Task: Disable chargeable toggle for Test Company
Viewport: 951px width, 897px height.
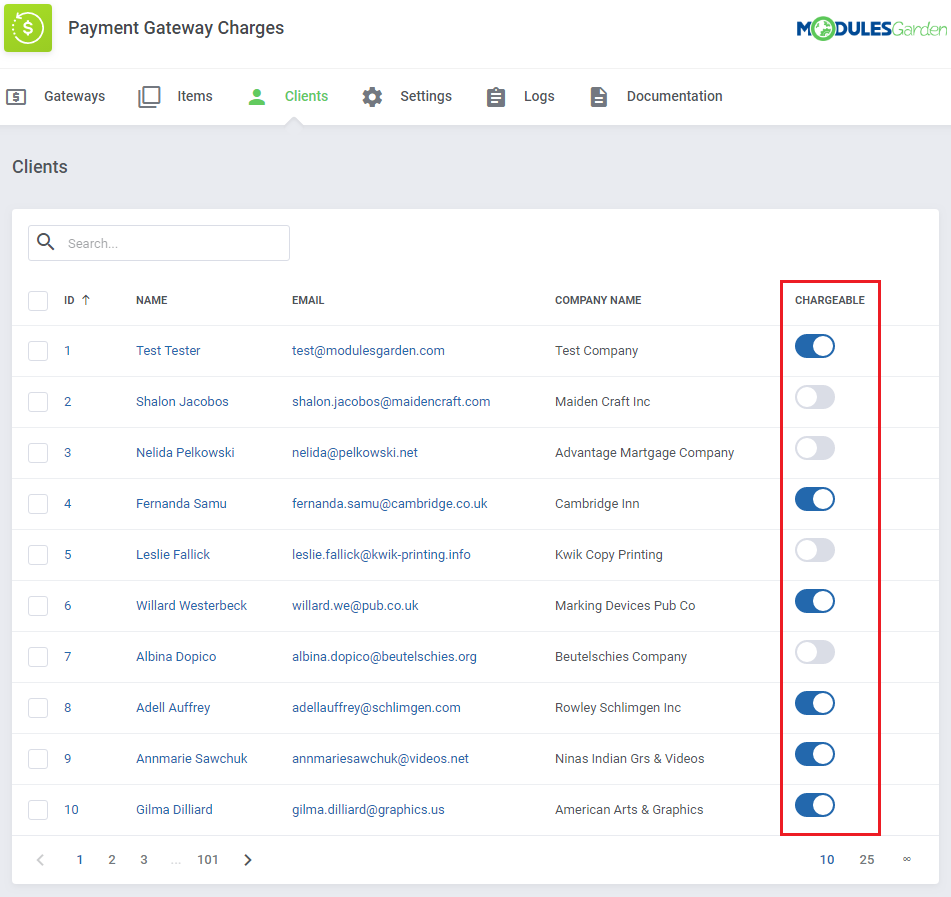Action: click(815, 346)
